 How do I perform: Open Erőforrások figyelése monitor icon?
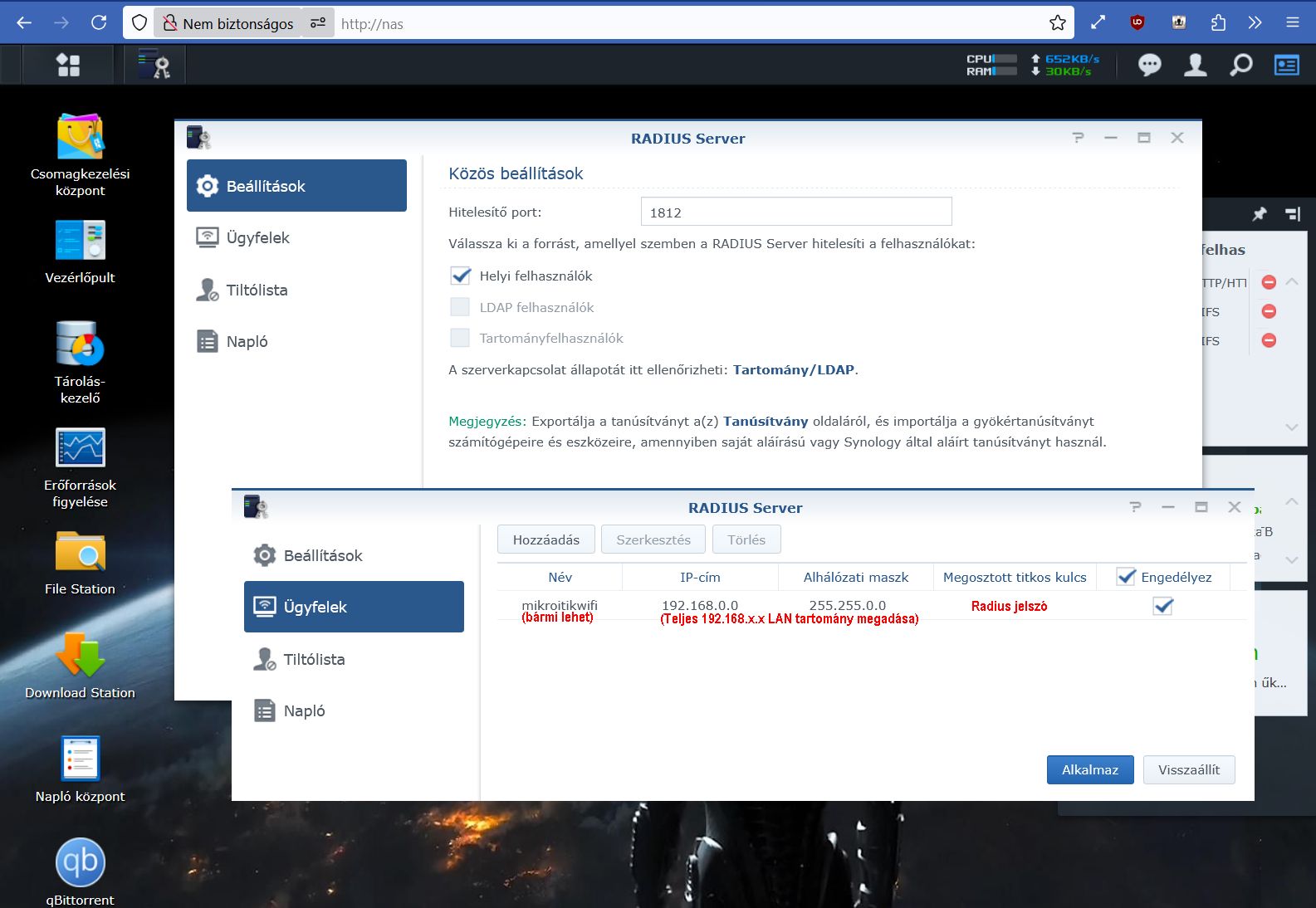[80, 448]
